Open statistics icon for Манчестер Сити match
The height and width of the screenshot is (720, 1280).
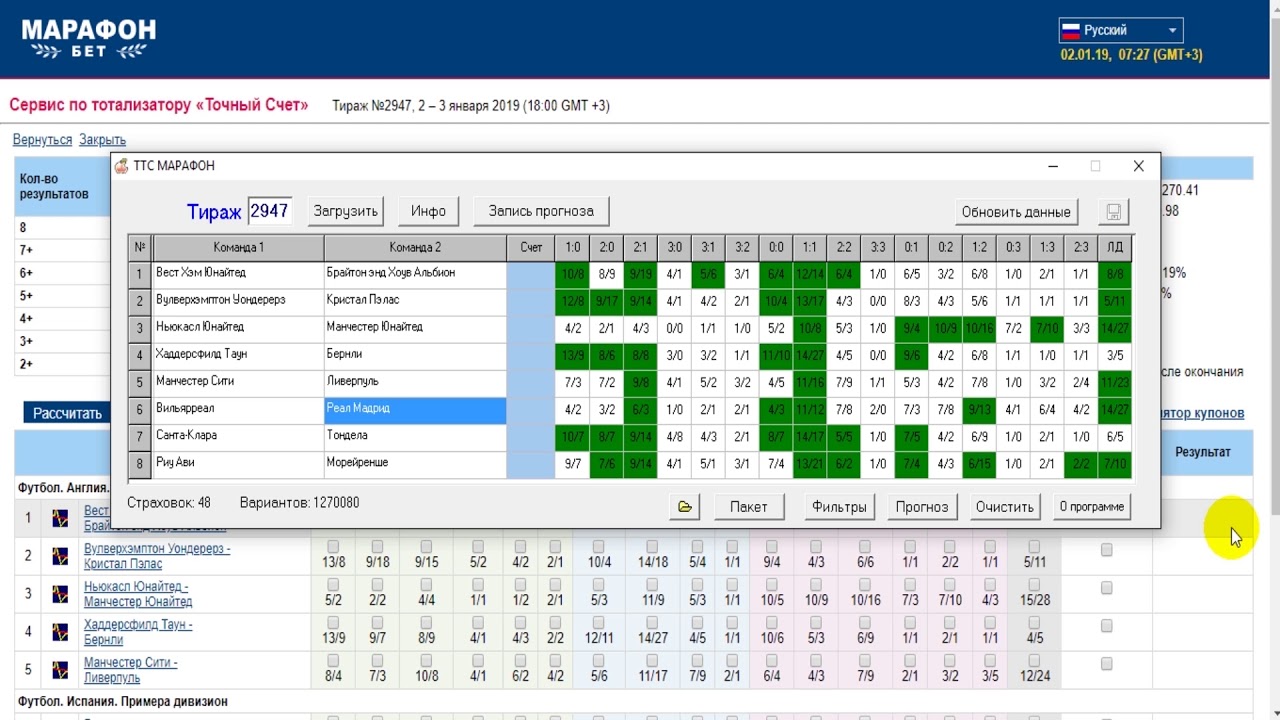point(61,670)
